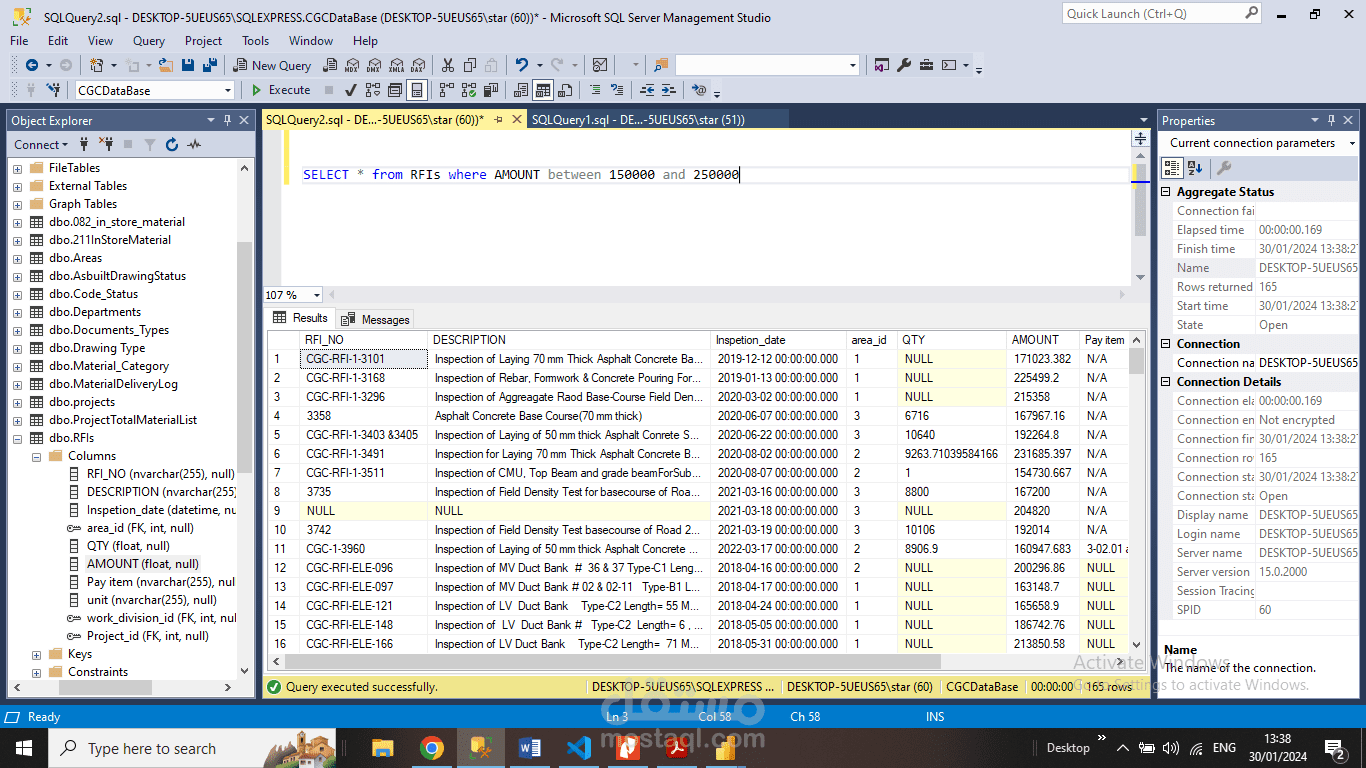Image resolution: width=1366 pixels, height=768 pixels.
Task: Refresh Object Explorer with circular arrow
Action: coord(172,144)
